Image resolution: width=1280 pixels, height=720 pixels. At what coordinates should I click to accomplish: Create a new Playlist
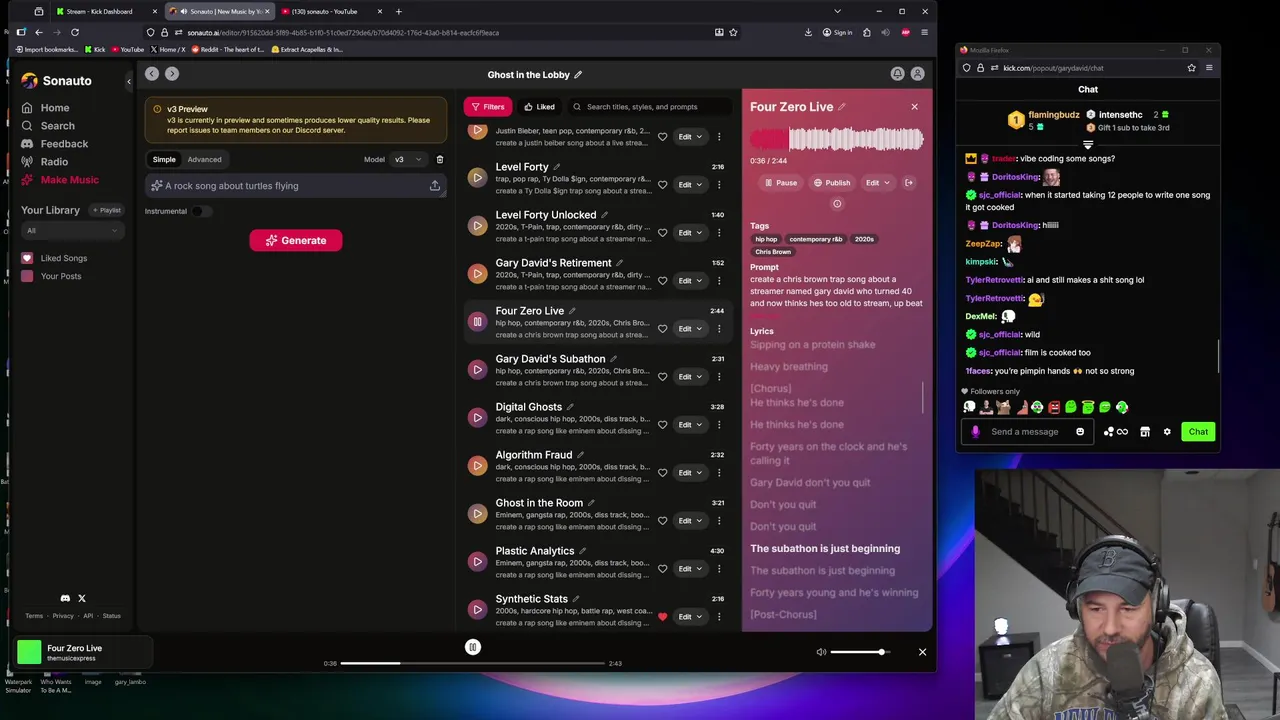pyautogui.click(x=106, y=210)
